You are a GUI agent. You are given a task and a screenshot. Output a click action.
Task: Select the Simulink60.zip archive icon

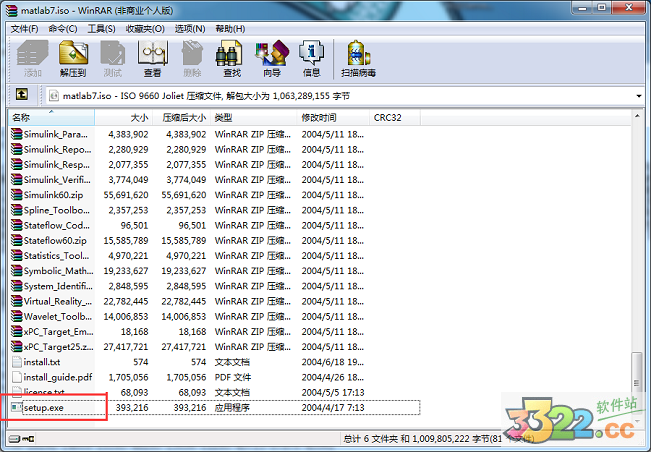(x=17, y=195)
